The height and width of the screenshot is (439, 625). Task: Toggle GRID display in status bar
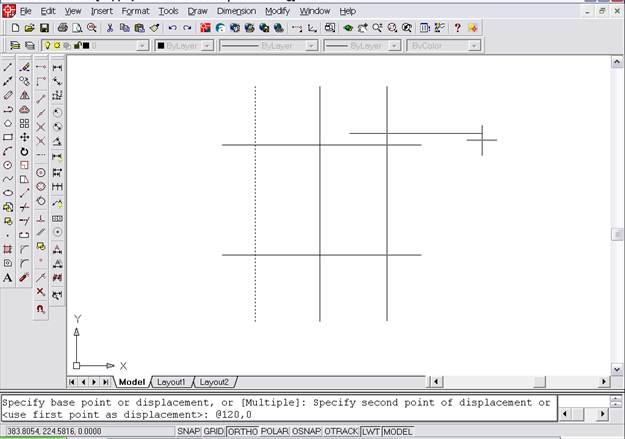pos(214,431)
